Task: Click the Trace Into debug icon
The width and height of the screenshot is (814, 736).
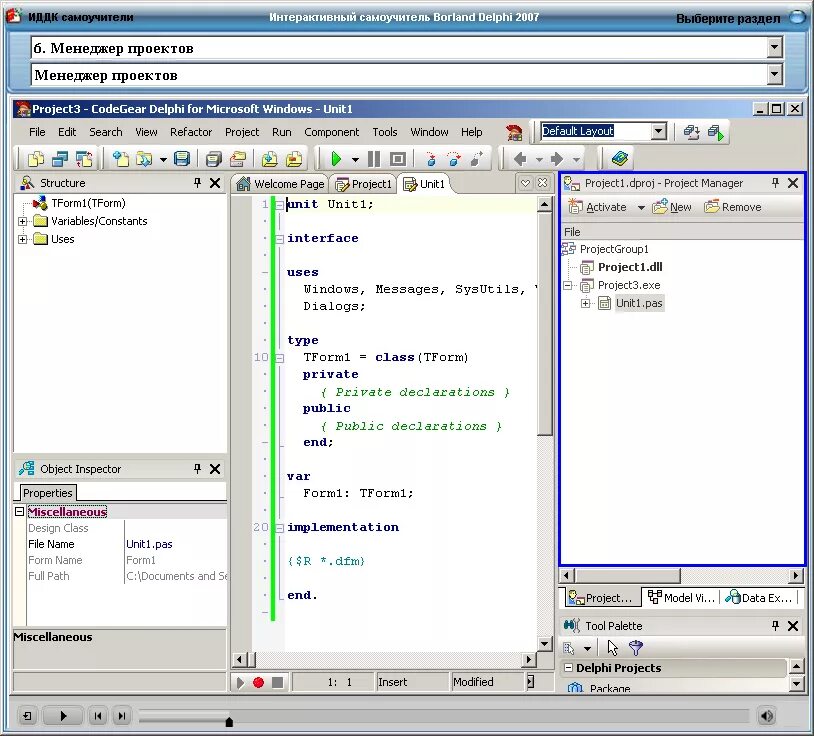Action: (x=430, y=159)
